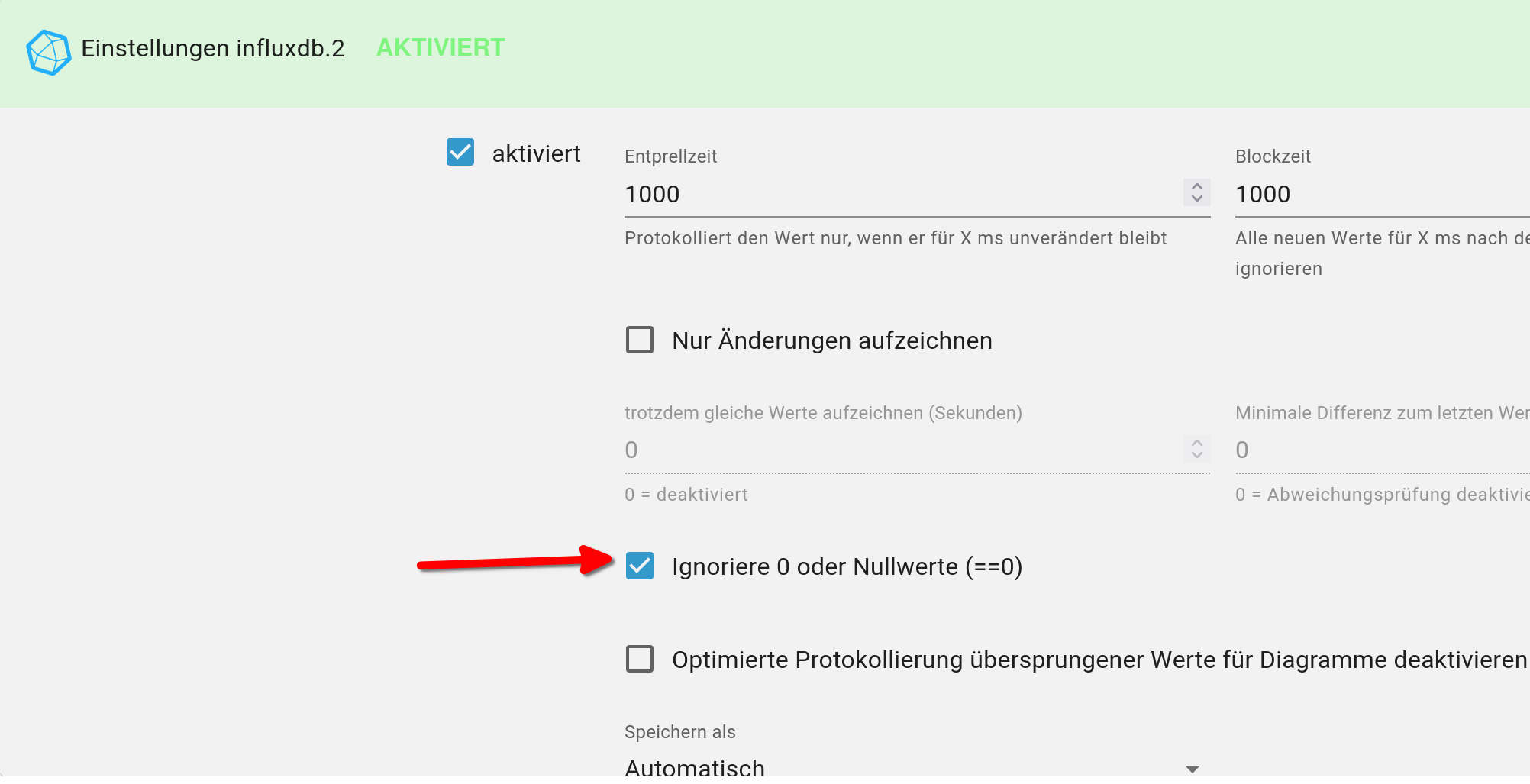
Task: Enable 'Nur Änderungen aufzeichnen' checkbox
Action: 640,340
